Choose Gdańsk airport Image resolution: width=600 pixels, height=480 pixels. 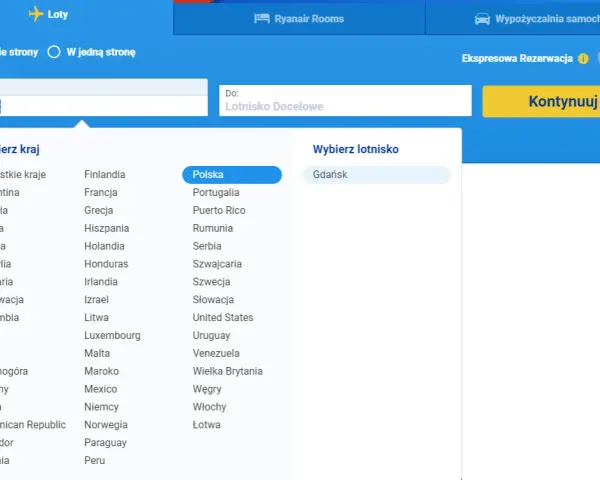coord(377,175)
